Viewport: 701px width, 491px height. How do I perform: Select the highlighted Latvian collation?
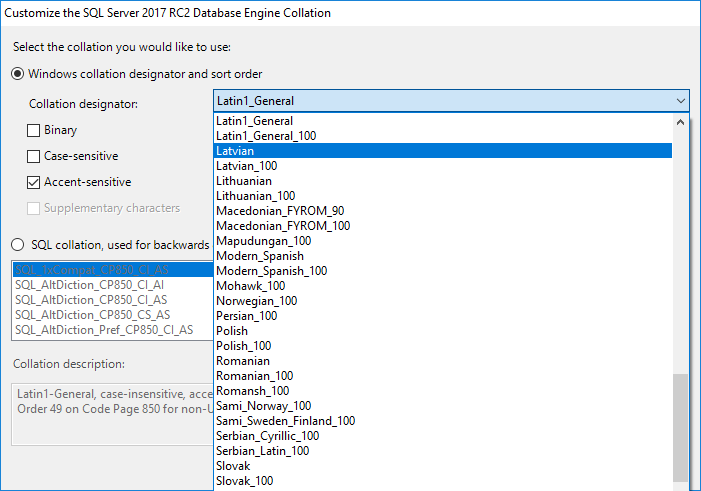[x=443, y=151]
